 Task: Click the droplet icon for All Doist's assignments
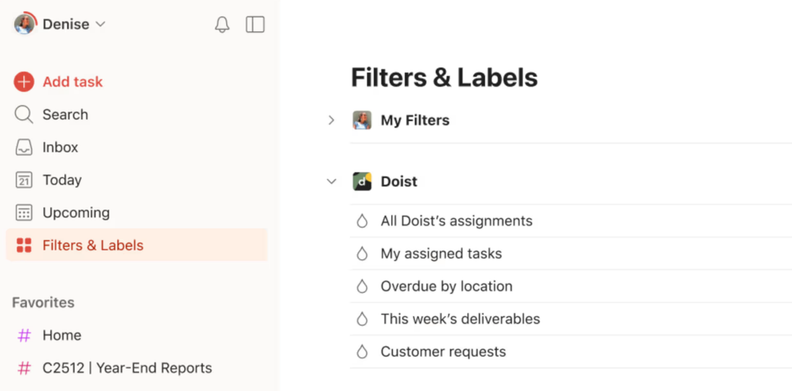tap(362, 221)
